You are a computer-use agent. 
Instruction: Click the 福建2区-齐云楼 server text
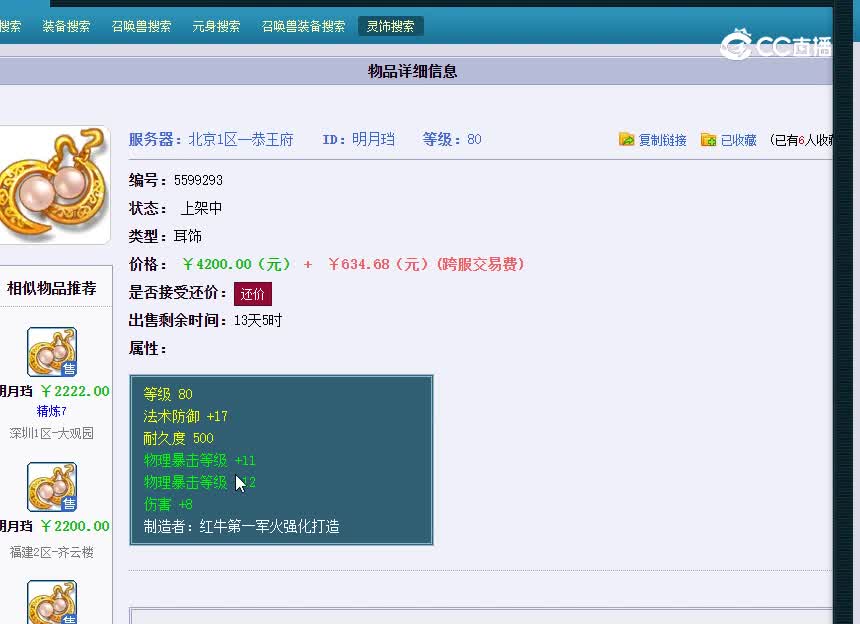point(52,552)
